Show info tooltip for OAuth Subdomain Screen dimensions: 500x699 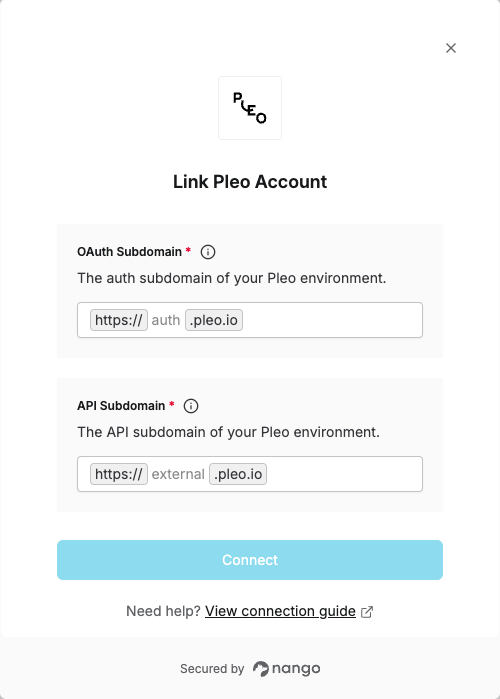point(208,252)
